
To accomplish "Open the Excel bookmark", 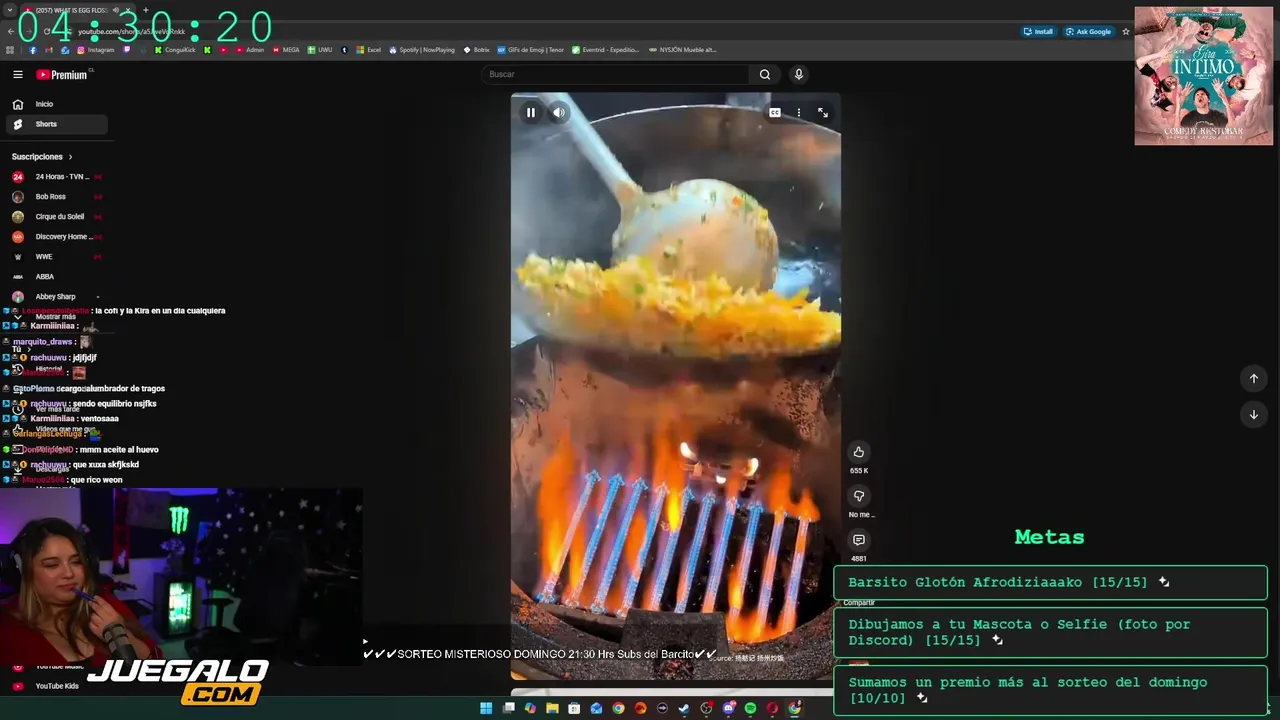I will 369,50.
